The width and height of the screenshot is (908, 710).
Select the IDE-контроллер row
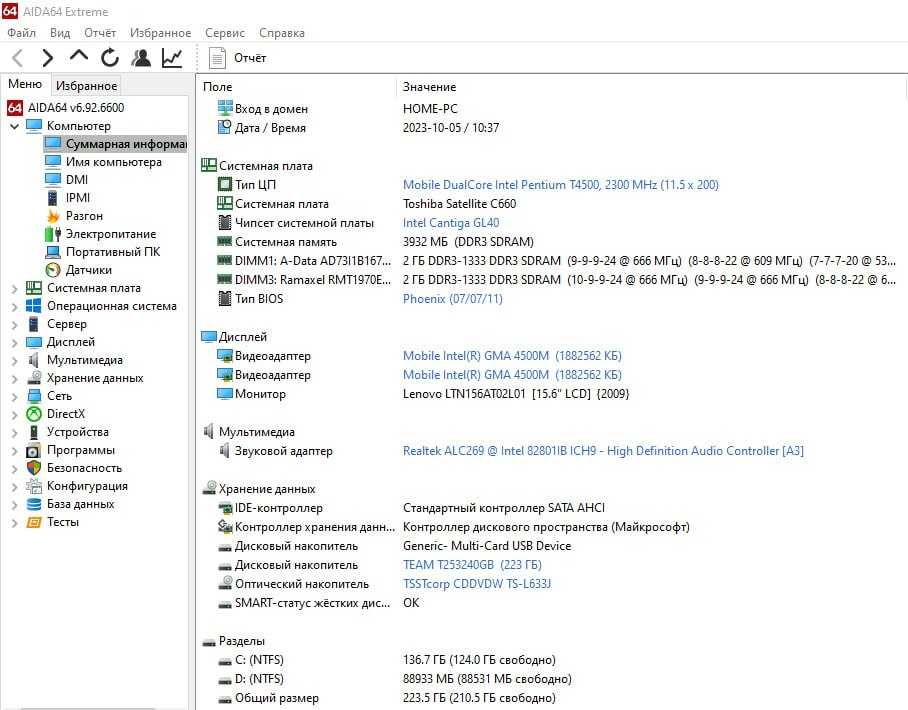pos(552,508)
